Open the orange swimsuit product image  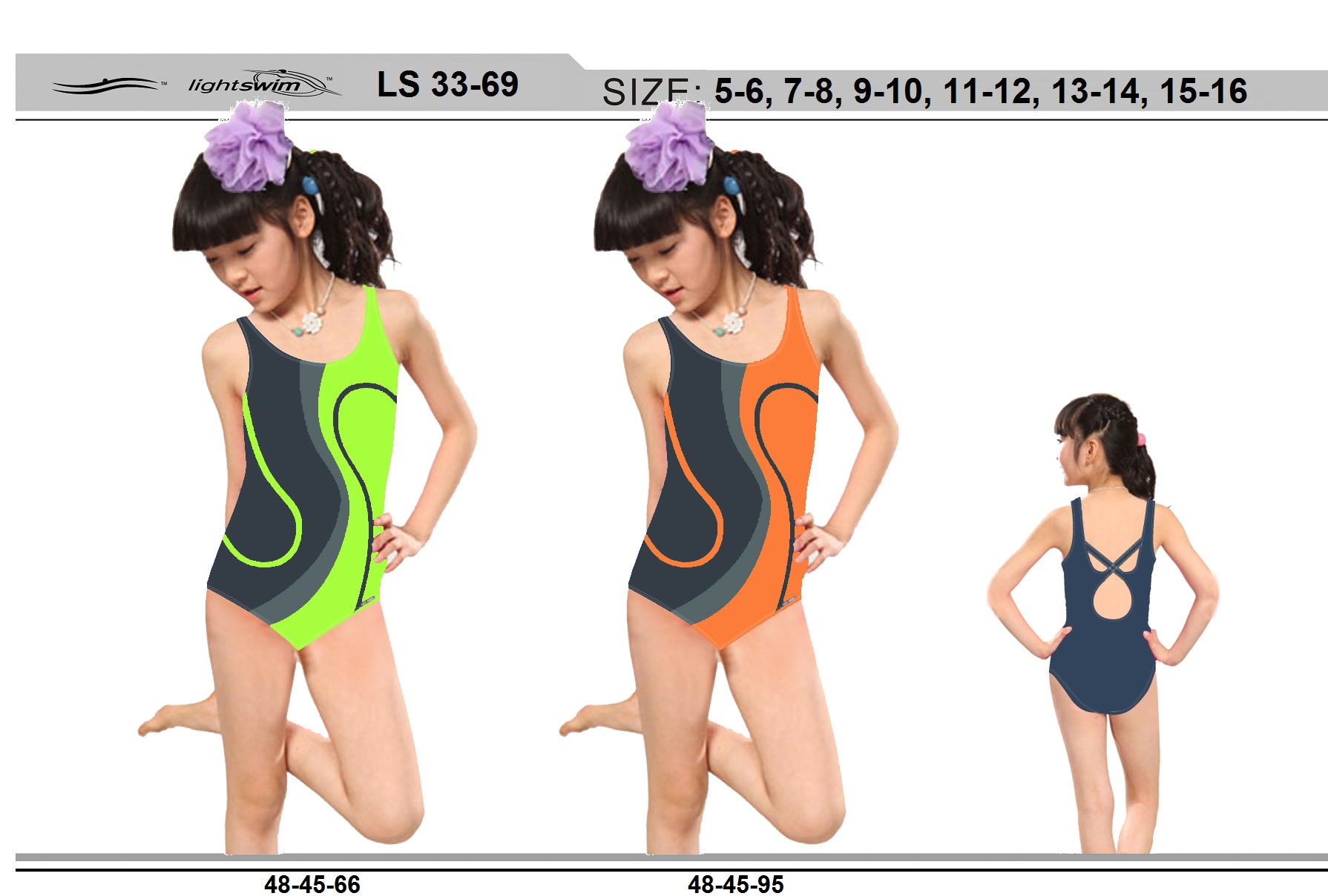(x=727, y=482)
